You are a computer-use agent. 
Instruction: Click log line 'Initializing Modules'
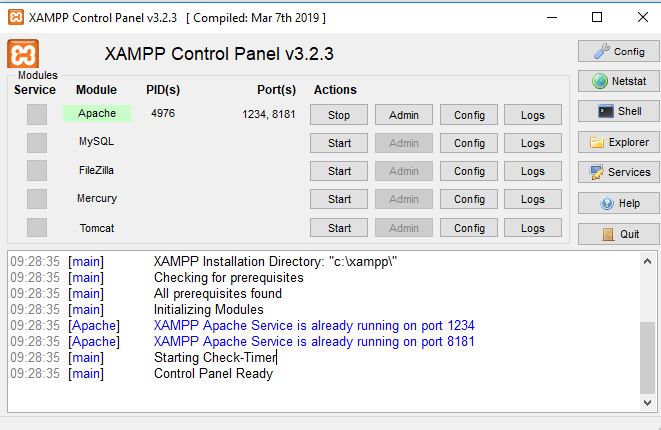[209, 309]
